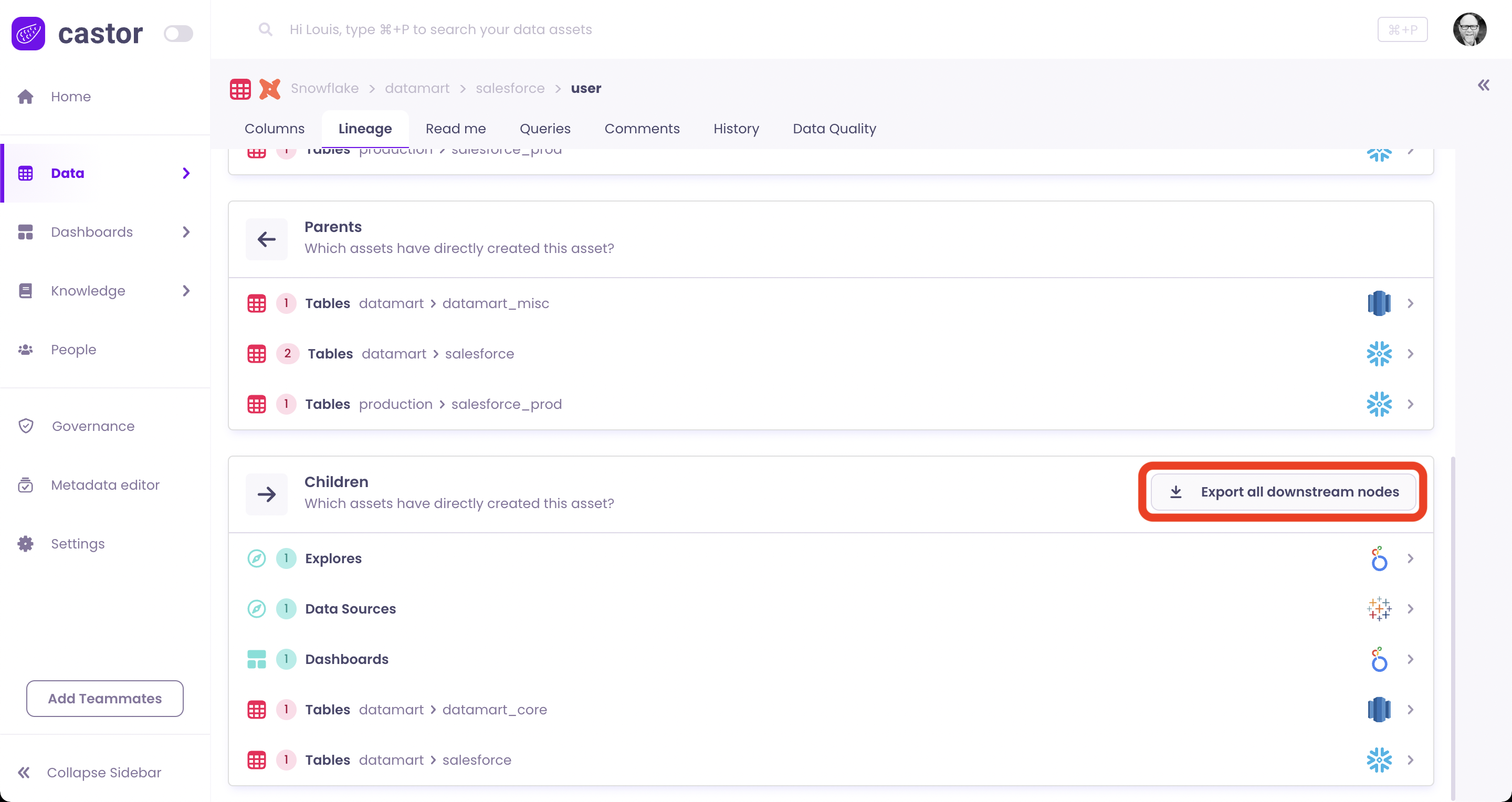Open Settings gear icon
This screenshot has width=1512, height=802.
25,544
